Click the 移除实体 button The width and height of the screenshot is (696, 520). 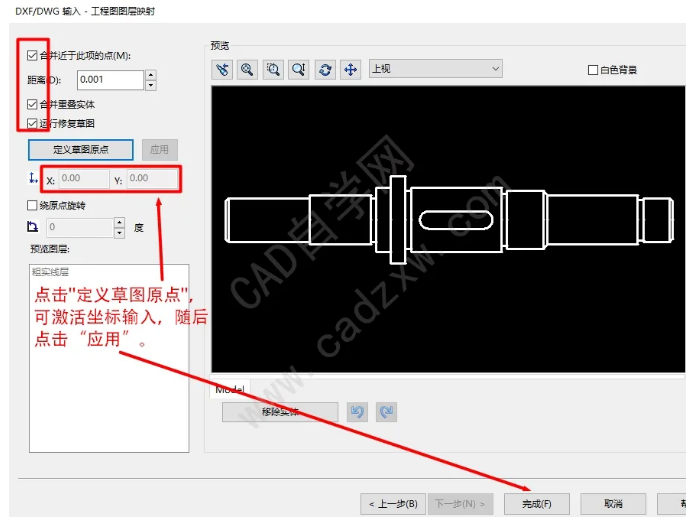pyautogui.click(x=280, y=412)
